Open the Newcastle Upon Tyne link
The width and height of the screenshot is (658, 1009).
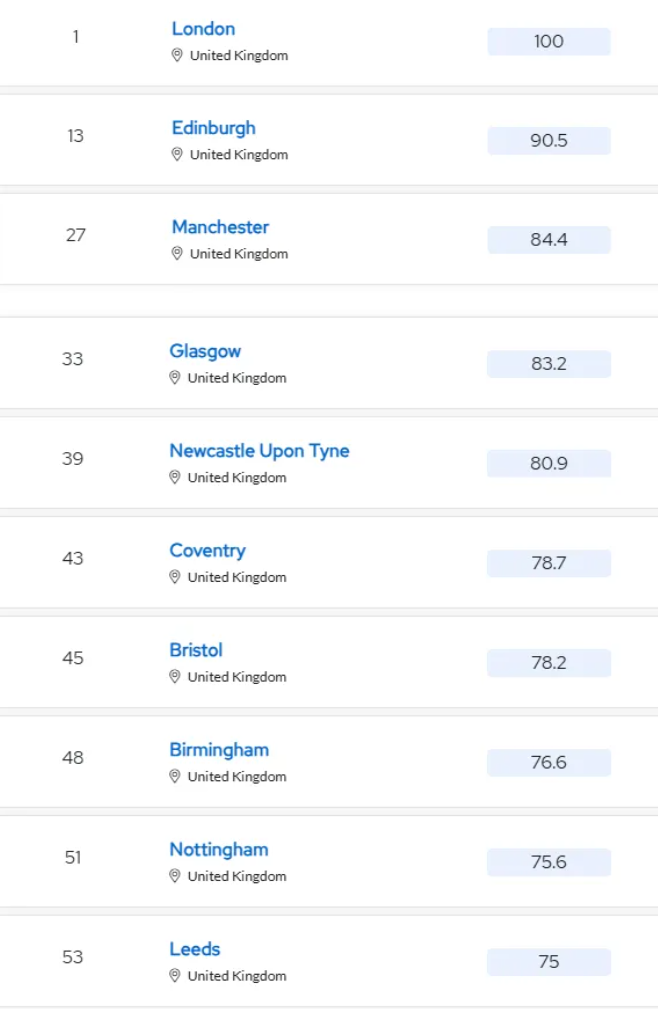(x=259, y=451)
